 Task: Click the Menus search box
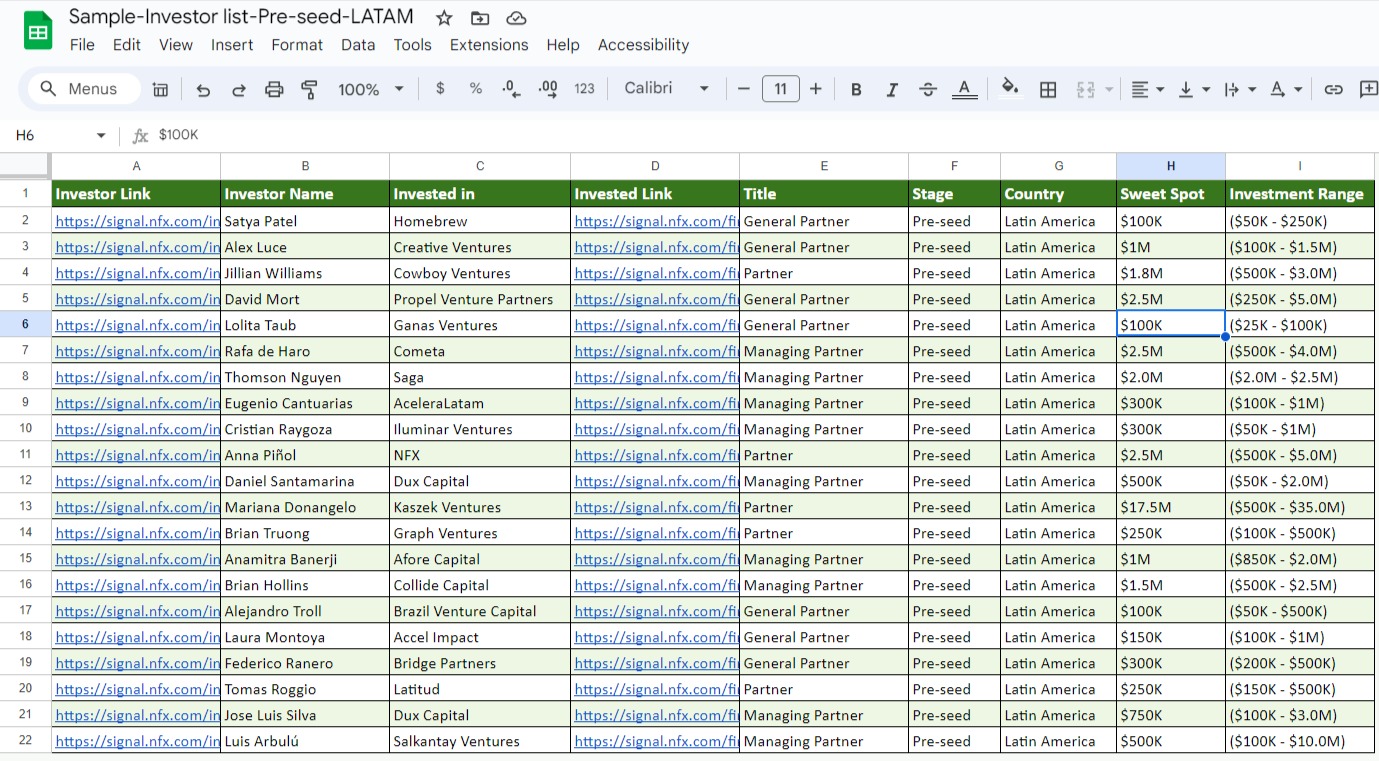pos(84,89)
